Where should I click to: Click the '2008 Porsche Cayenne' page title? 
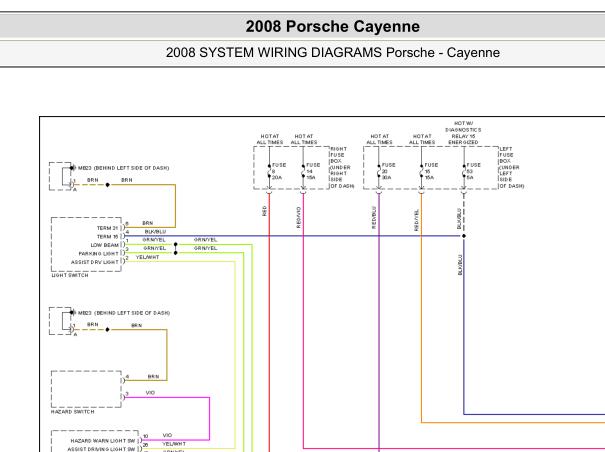[x=333, y=27]
